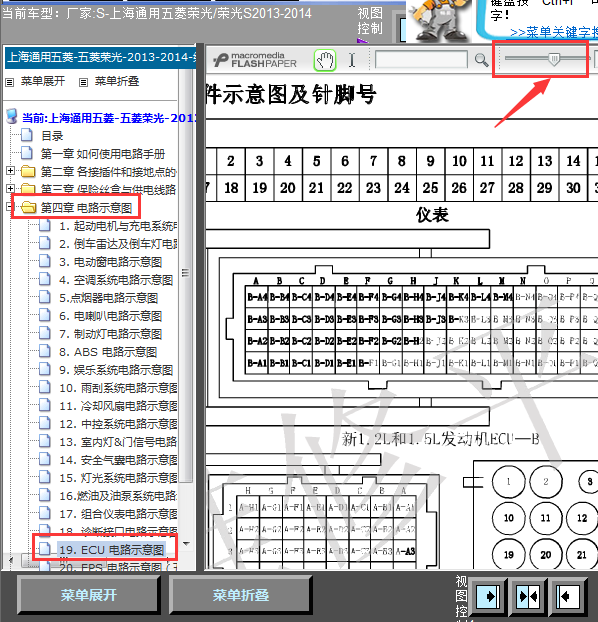
Task: Open 9. 娱乐系统电路示意图
Action: [116, 370]
